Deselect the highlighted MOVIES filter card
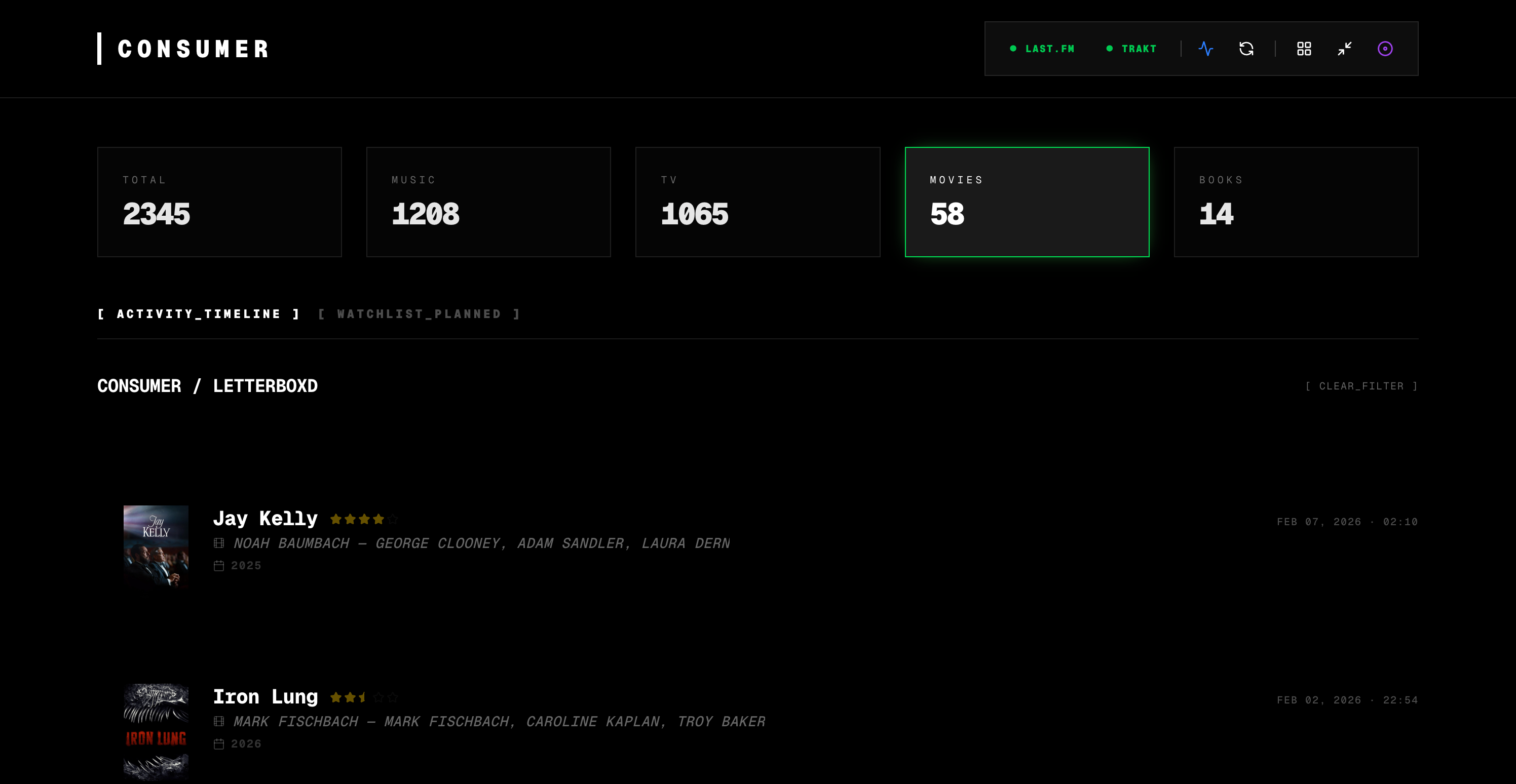 [1027, 201]
